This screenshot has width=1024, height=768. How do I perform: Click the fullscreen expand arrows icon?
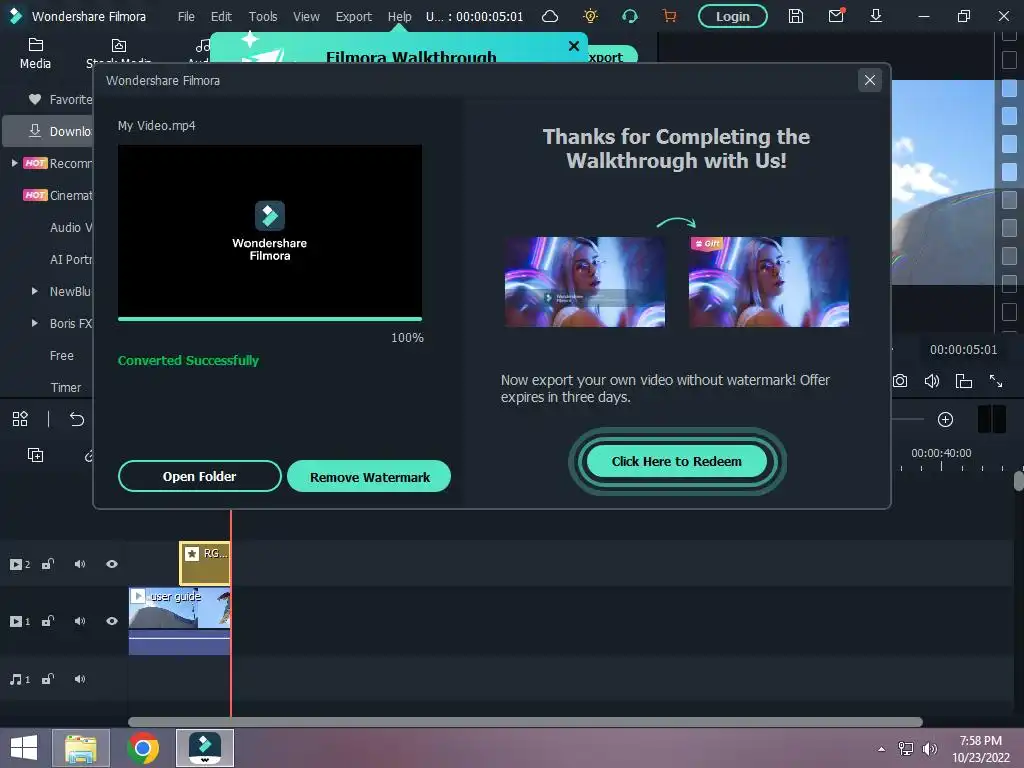click(x=996, y=381)
